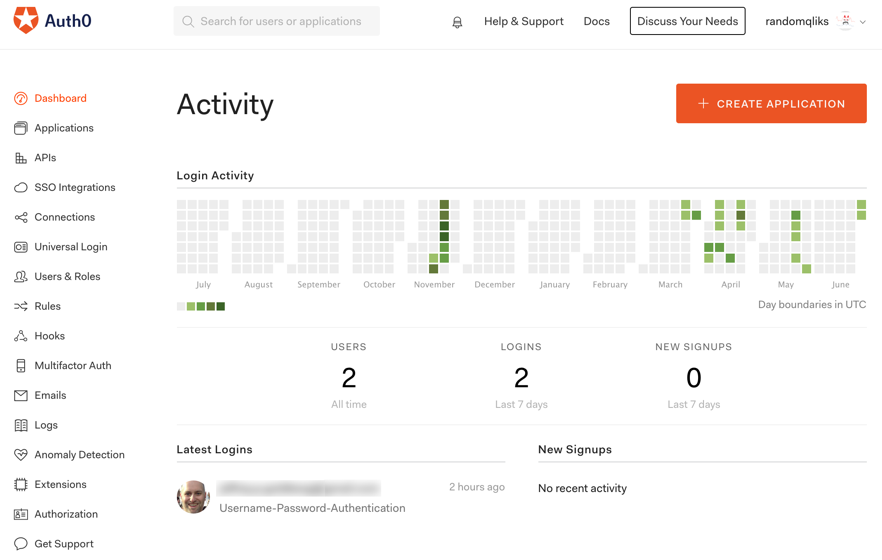This screenshot has height=560, width=882.
Task: Click the Create Application button
Action: pos(771,103)
